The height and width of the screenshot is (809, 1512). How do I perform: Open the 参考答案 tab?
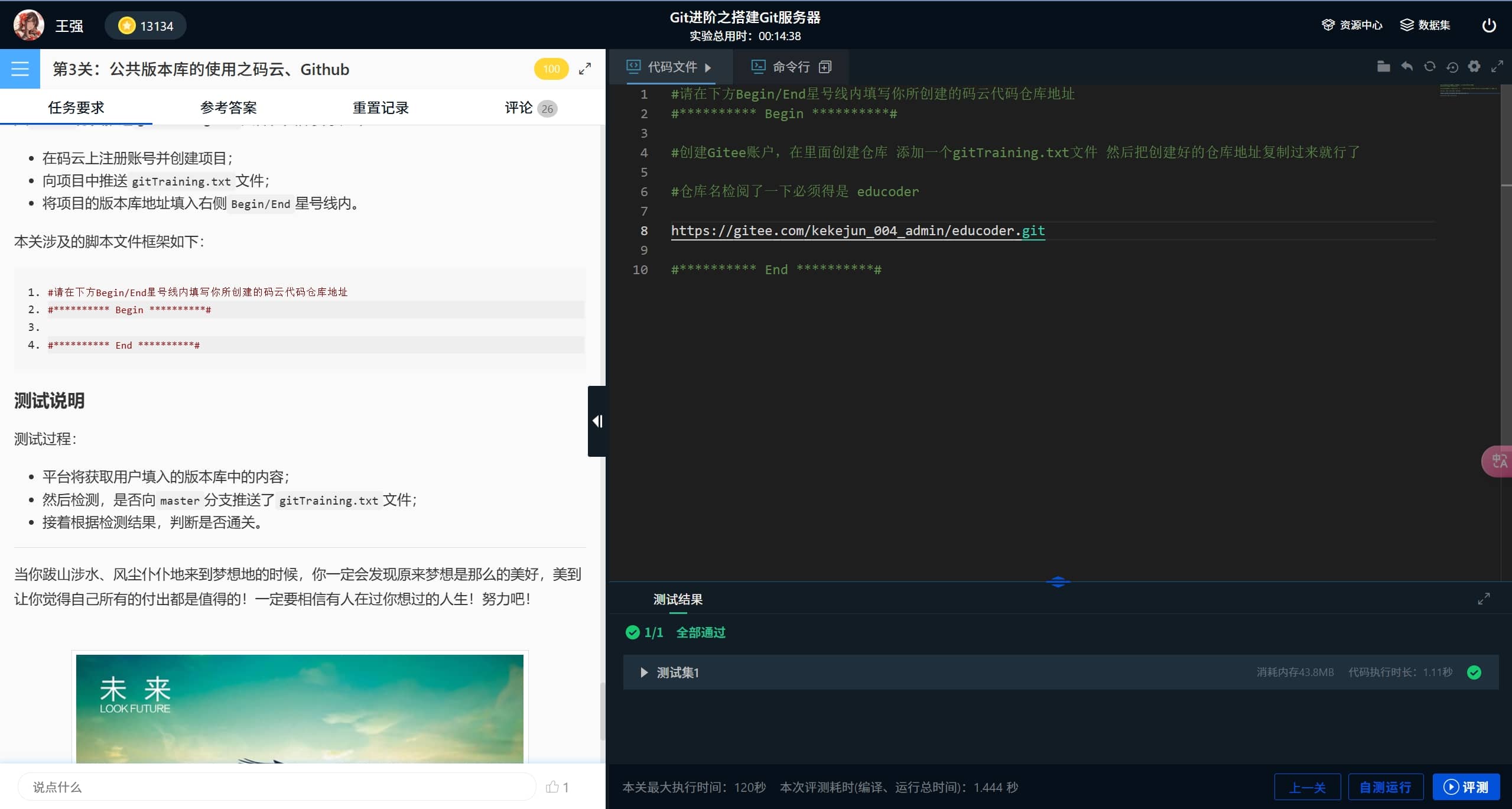tap(229, 108)
